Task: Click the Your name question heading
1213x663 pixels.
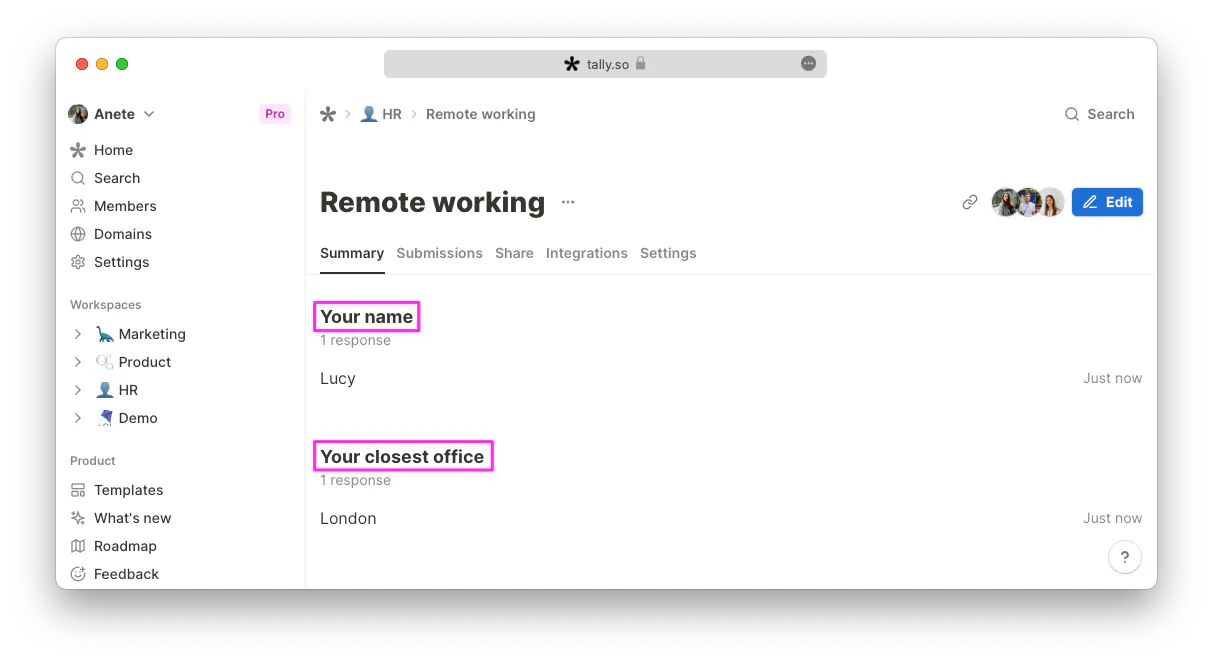Action: 367,317
